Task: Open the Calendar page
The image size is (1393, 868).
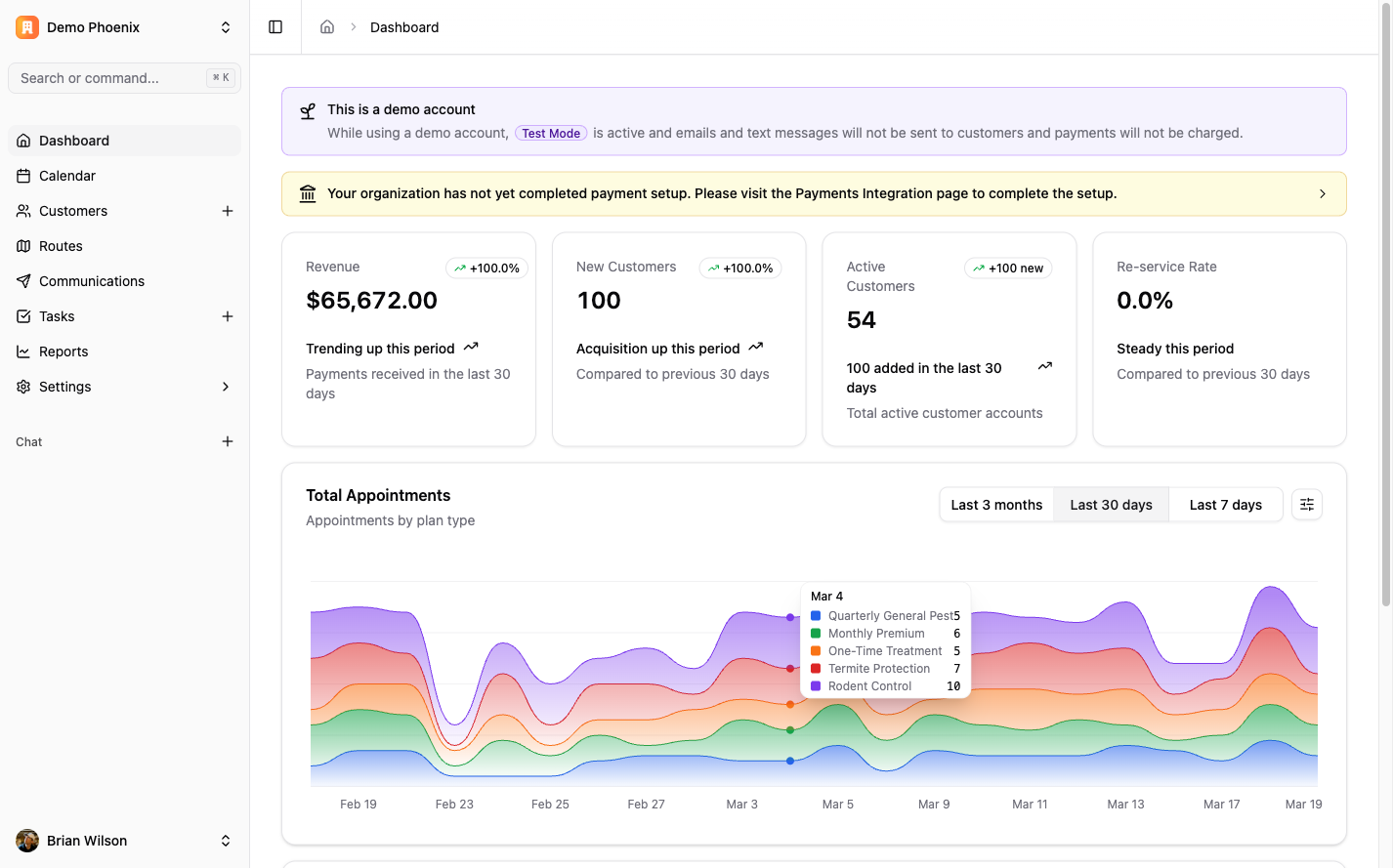Action: click(x=67, y=176)
